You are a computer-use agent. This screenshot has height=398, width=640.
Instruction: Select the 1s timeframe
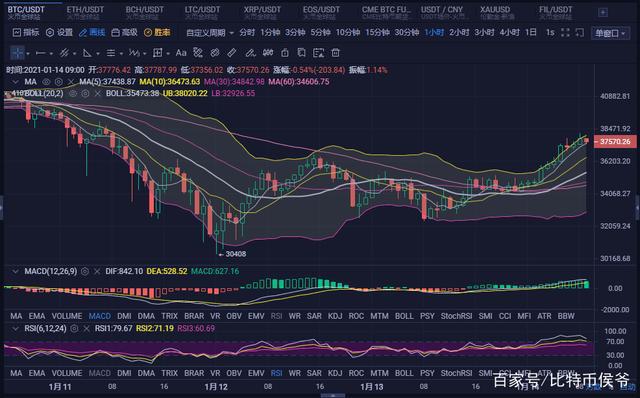(x=550, y=33)
